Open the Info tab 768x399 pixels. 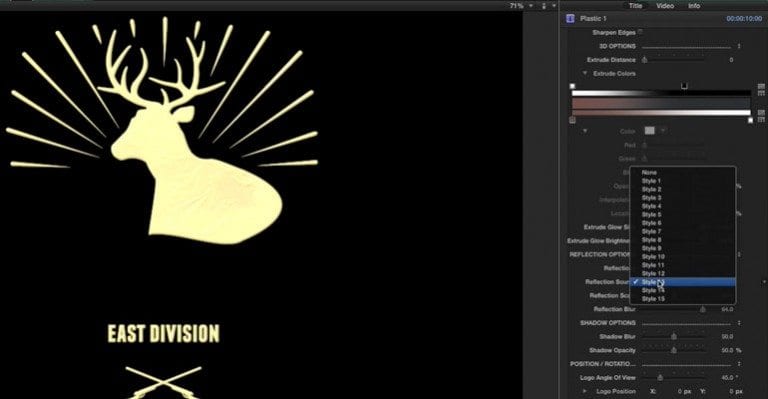[694, 6]
